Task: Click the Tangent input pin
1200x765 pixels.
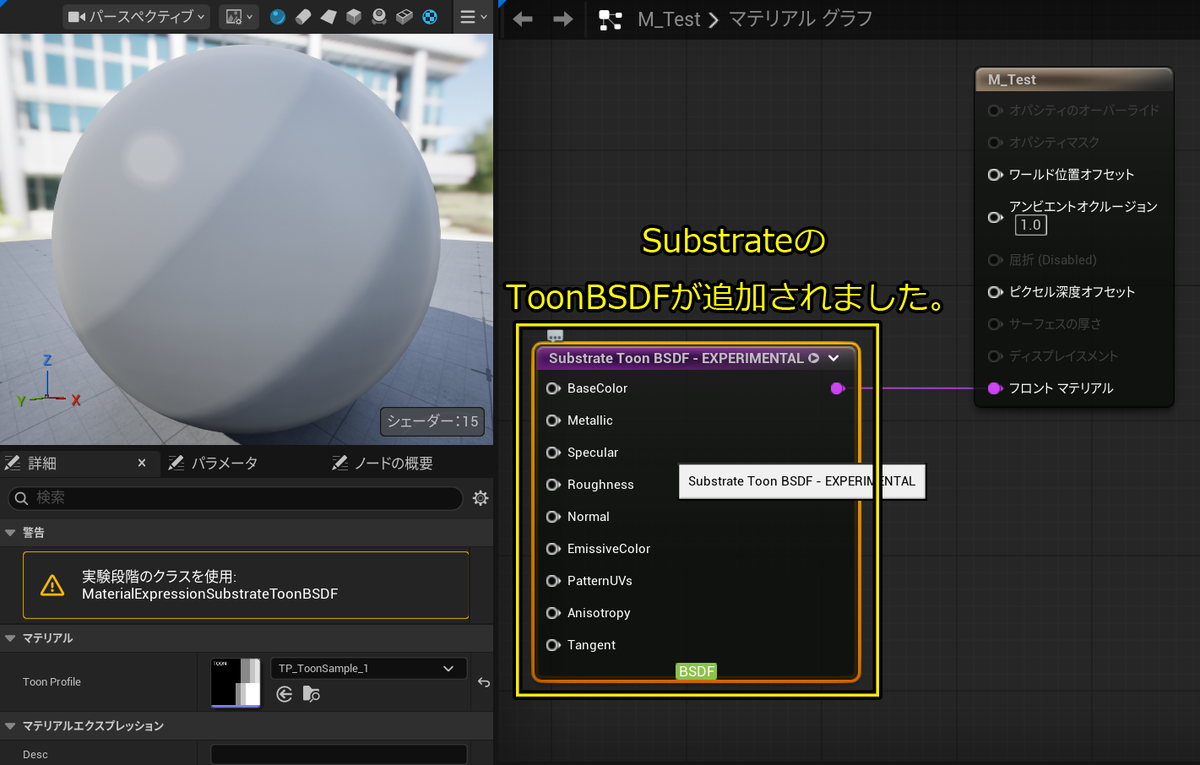Action: [x=553, y=644]
